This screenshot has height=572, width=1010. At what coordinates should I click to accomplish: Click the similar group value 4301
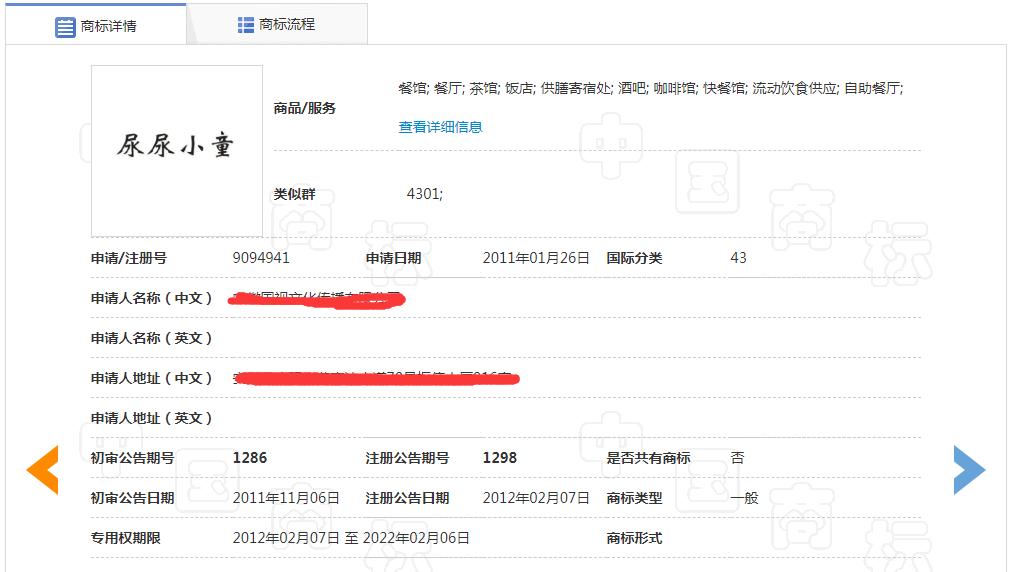click(424, 194)
